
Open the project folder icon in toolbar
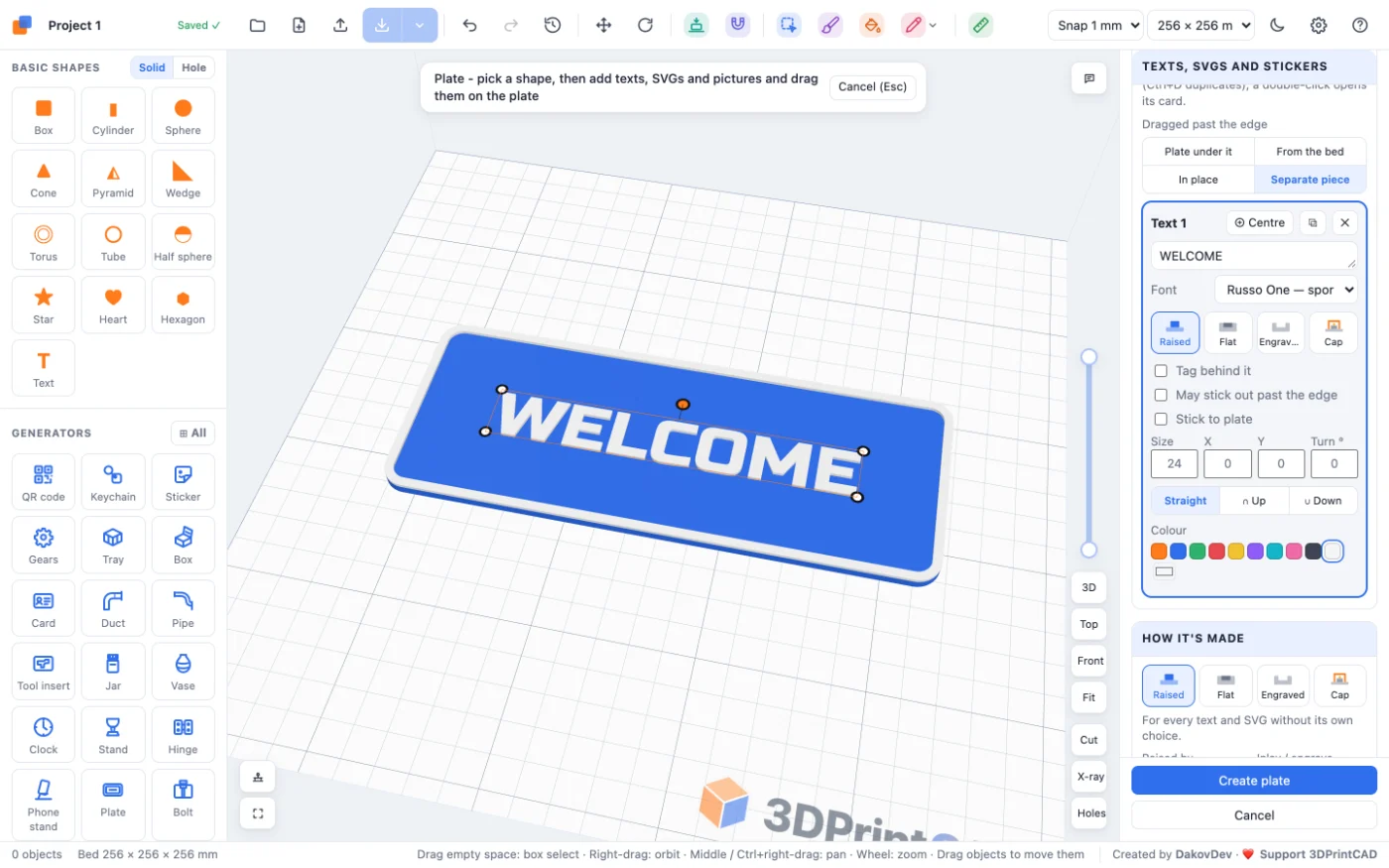click(257, 26)
